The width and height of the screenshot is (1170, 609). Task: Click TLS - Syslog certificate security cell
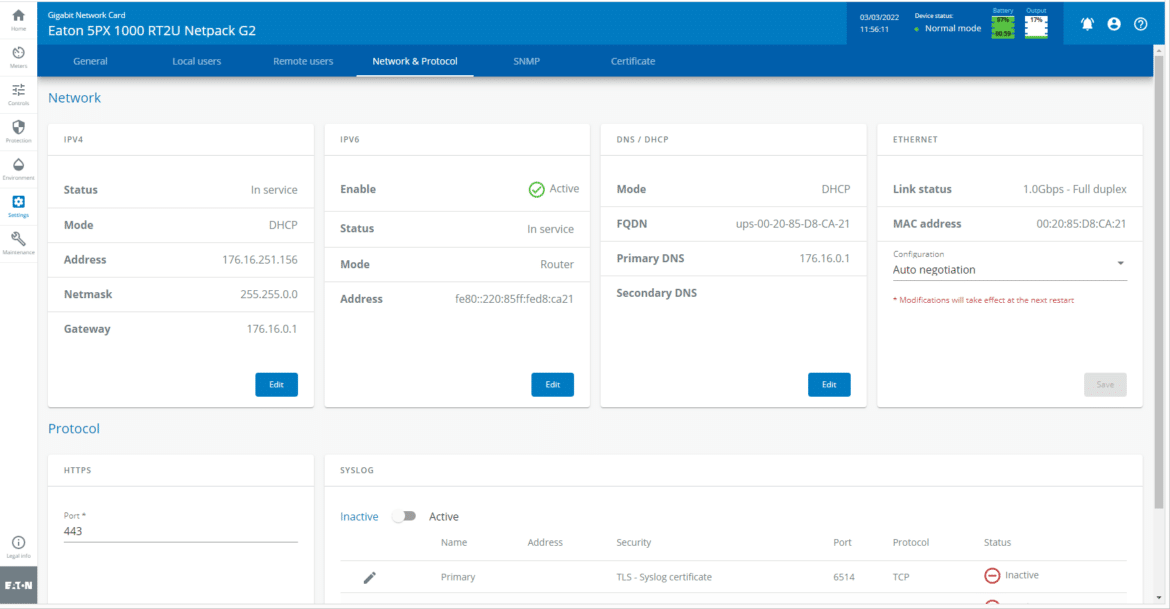point(664,577)
